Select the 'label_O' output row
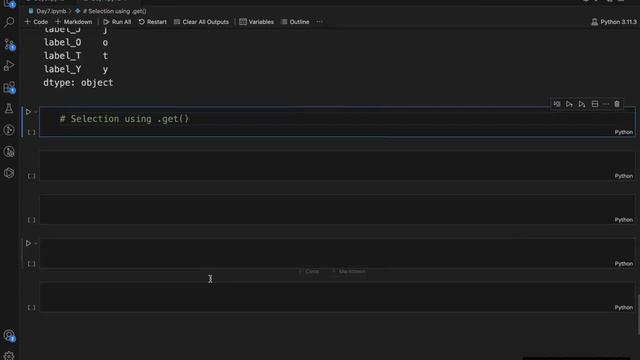The width and height of the screenshot is (640, 360). 76,42
